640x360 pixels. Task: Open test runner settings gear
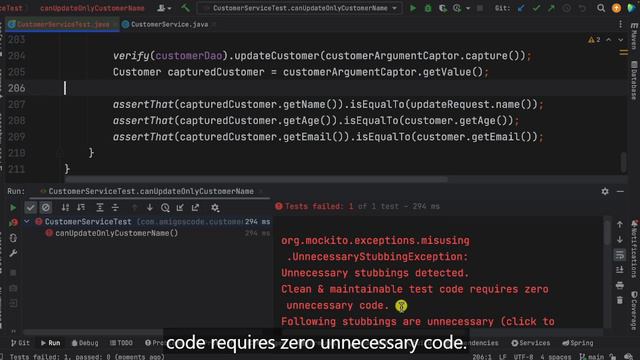pos(215,208)
